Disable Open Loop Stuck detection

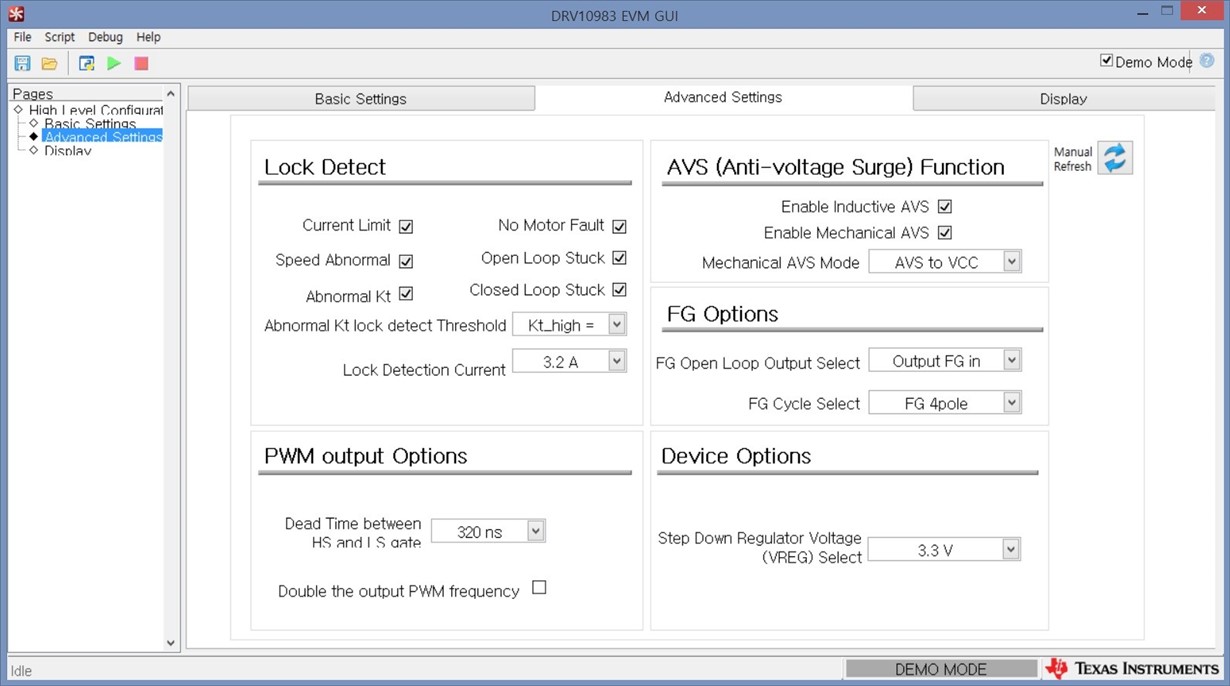[619, 258]
